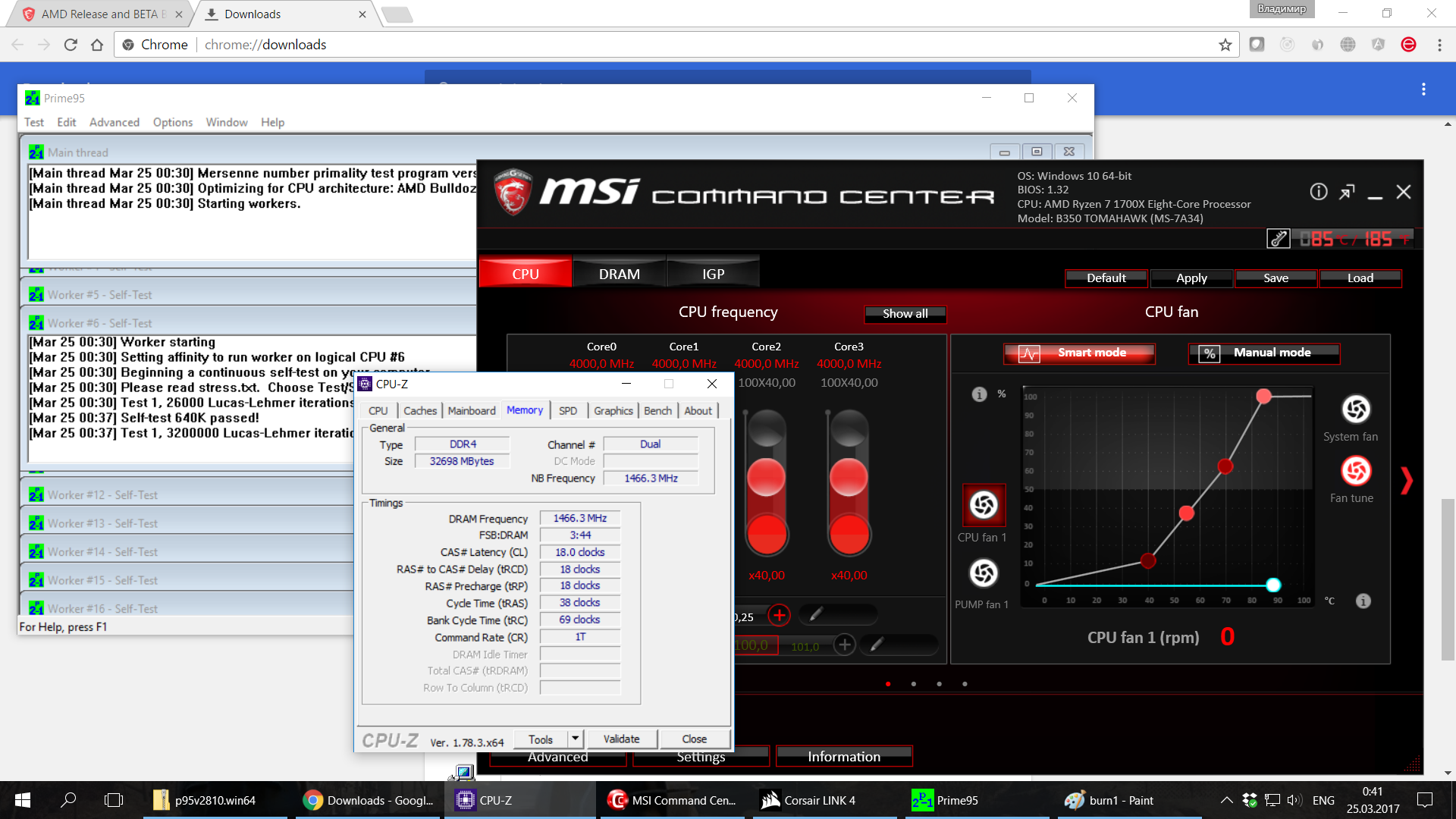Switch to the DRAM tab
1456x819 pixels.
619,275
